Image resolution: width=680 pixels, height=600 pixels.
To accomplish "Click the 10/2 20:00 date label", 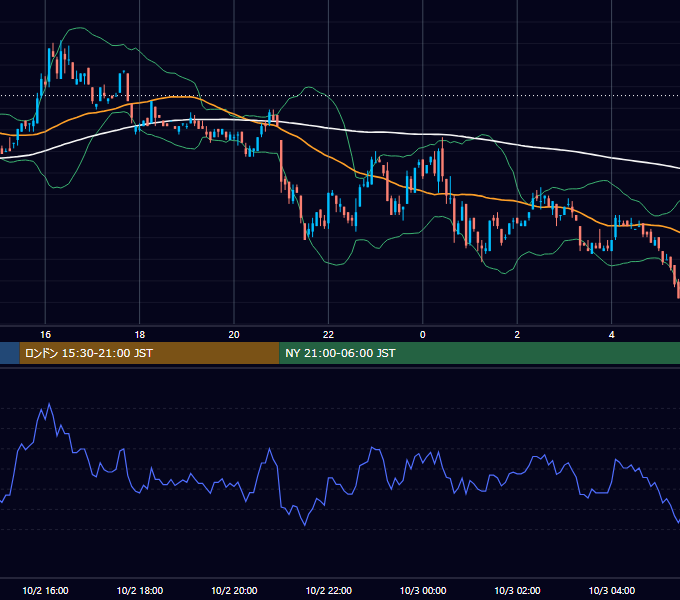I will click(234, 590).
